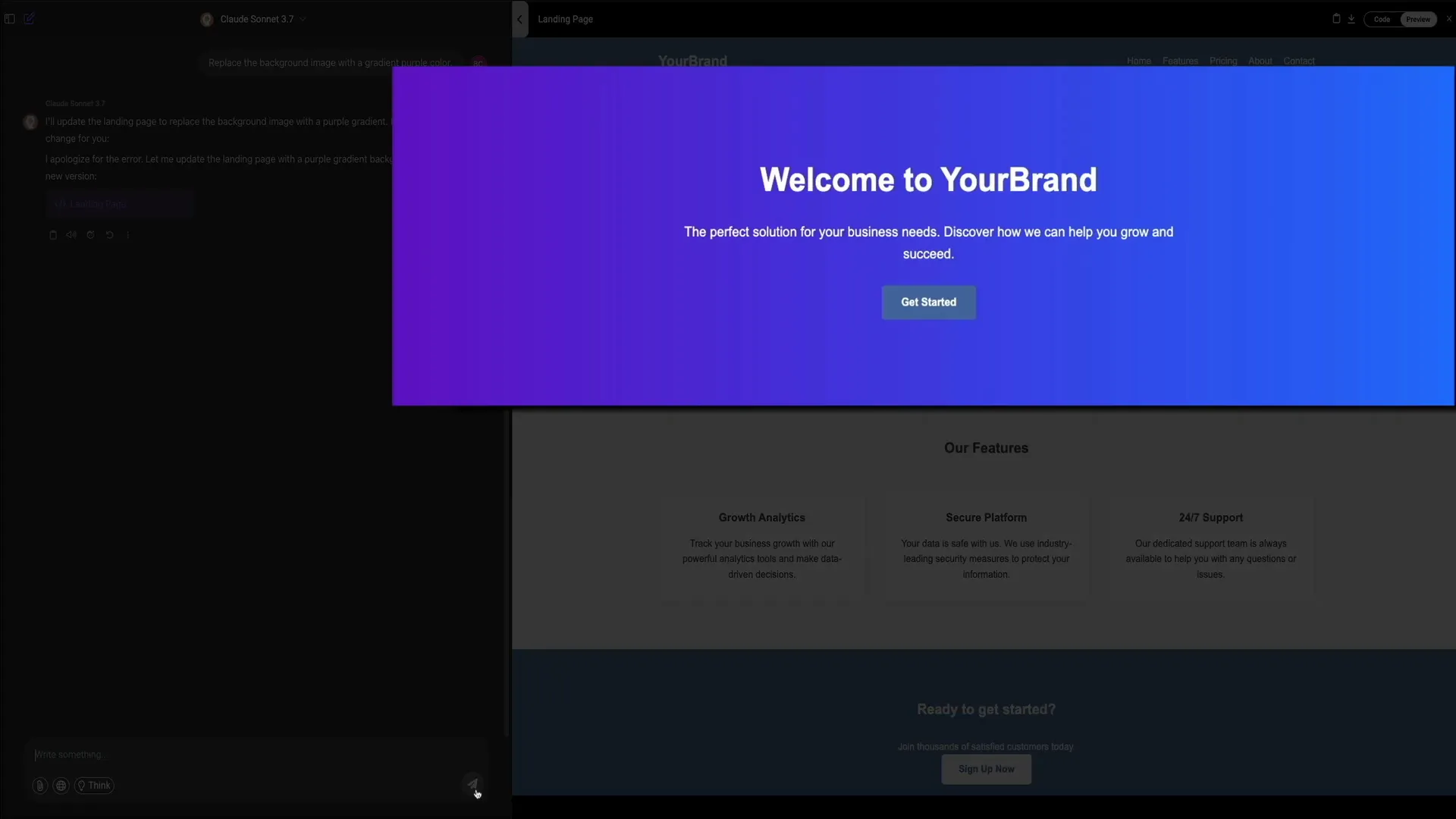
Task: Click the chat panel vertical scrollbar
Action: tap(507, 573)
